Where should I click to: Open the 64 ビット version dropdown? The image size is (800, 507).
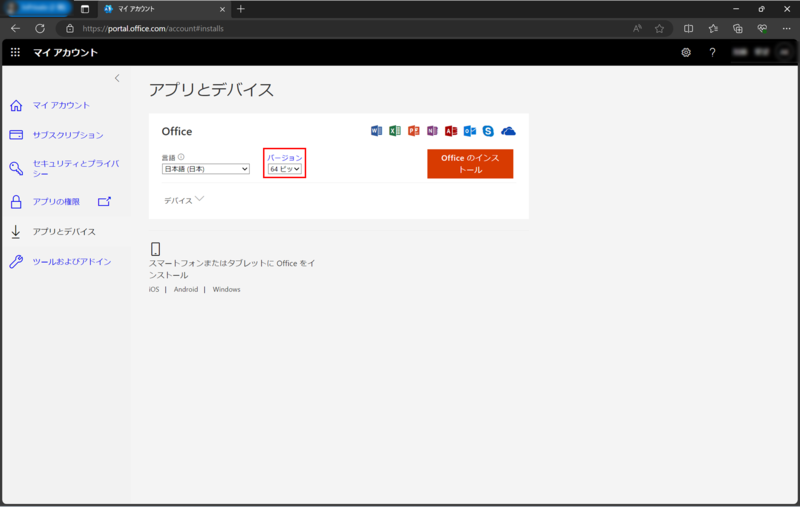pos(285,169)
